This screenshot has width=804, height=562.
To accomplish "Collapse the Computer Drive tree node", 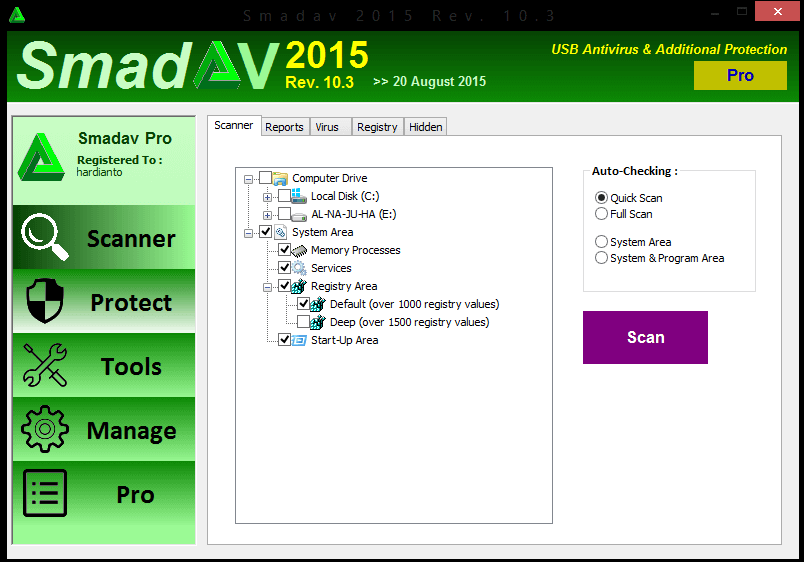I will (248, 179).
